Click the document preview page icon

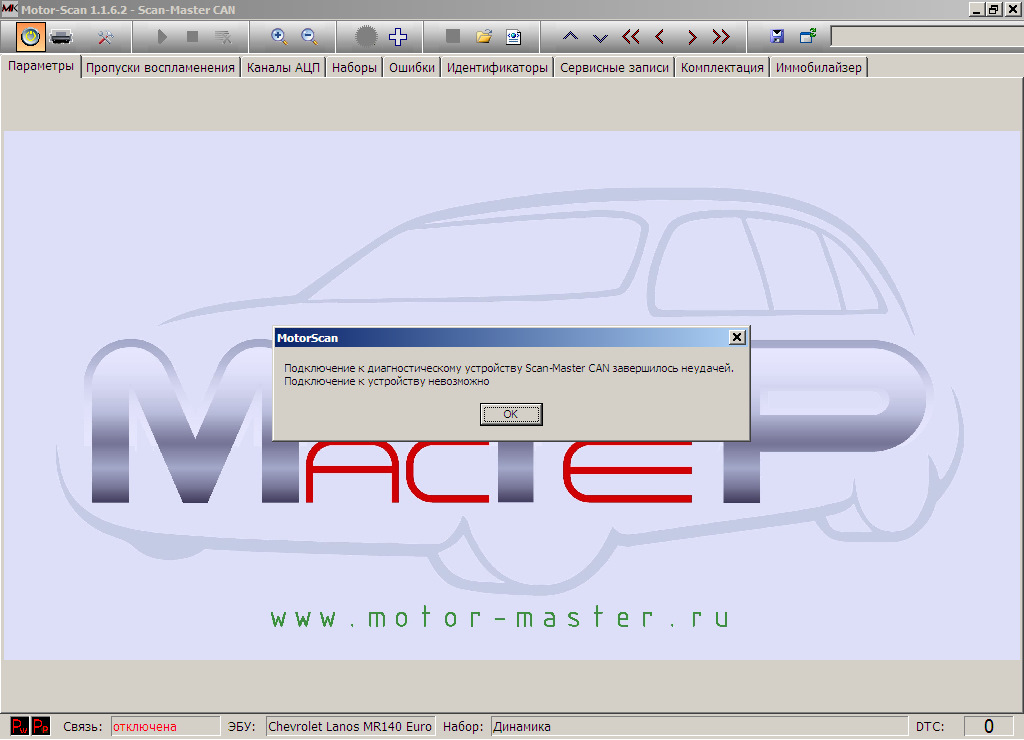pos(514,37)
